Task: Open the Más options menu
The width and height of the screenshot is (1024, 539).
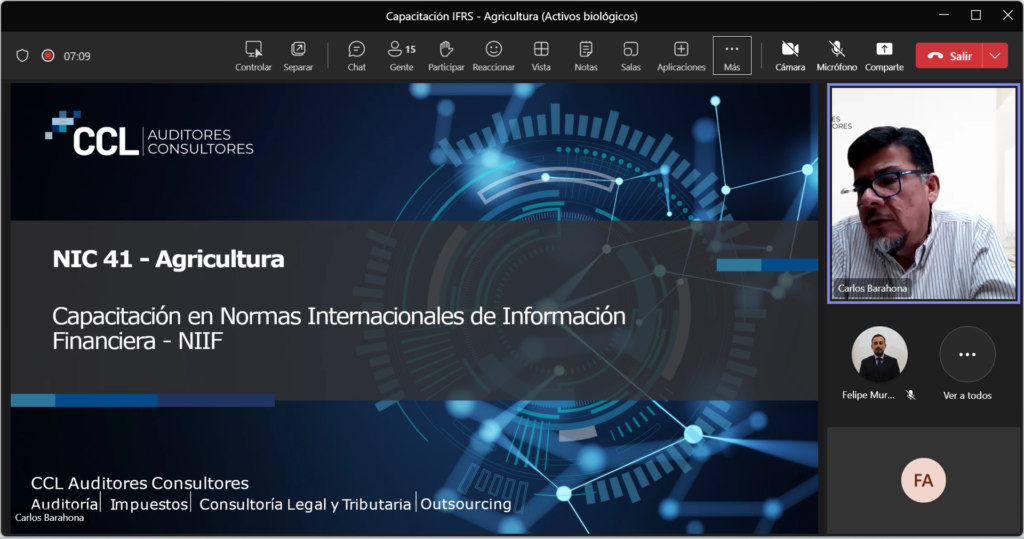Action: point(732,56)
